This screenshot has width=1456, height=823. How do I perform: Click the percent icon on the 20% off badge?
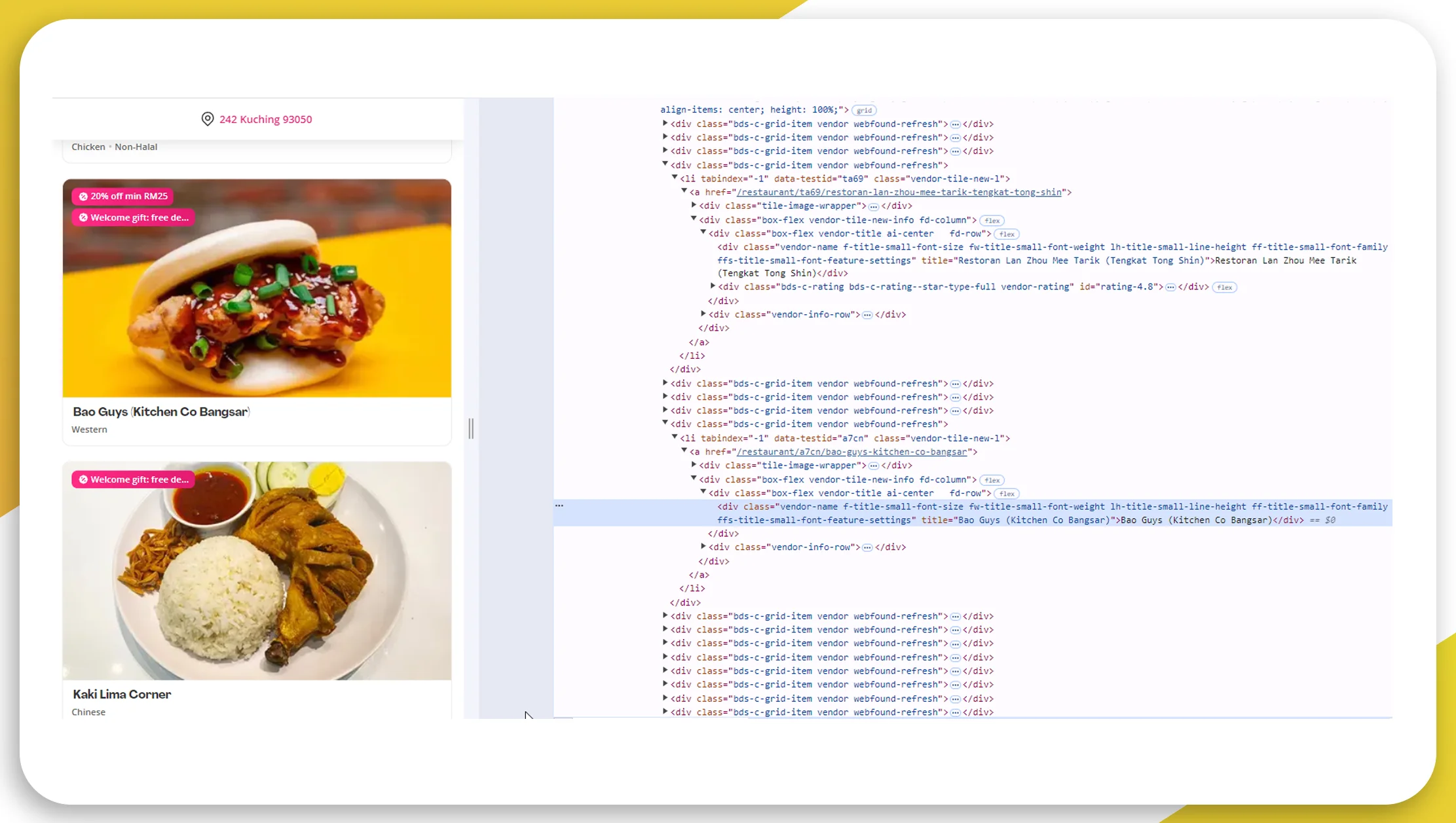(x=83, y=195)
